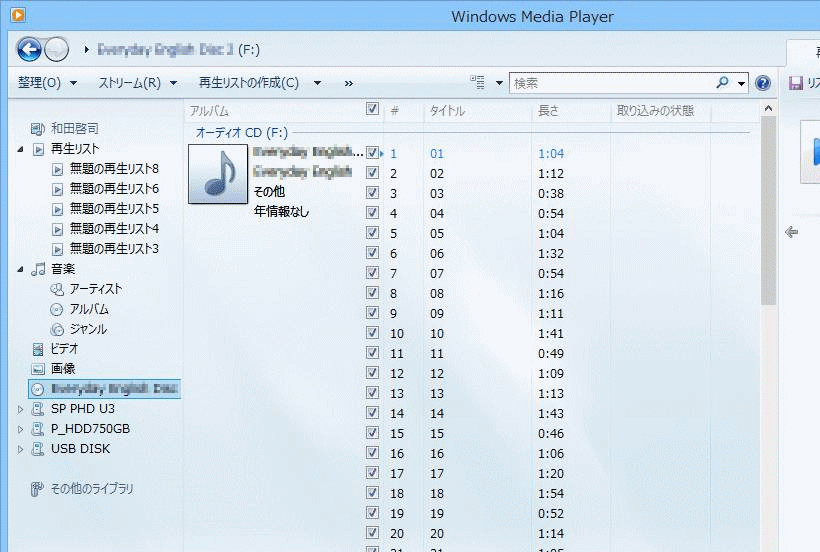Uncheck track 1 checkbox
This screenshot has height=552, width=820.
pos(372,153)
